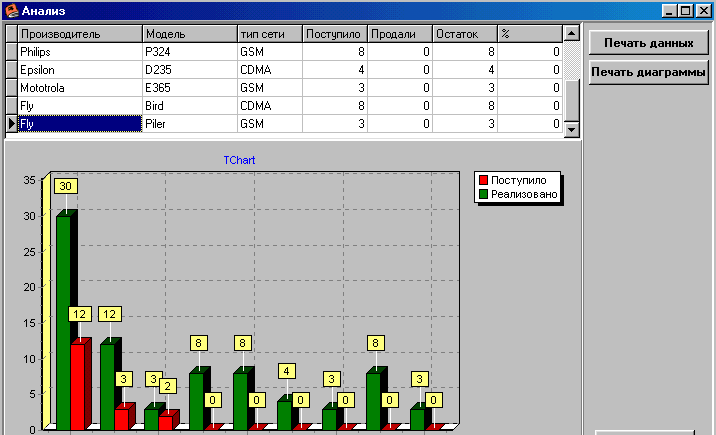The height and width of the screenshot is (435, 716).
Task: Click the P324 model cell
Action: 190,52
